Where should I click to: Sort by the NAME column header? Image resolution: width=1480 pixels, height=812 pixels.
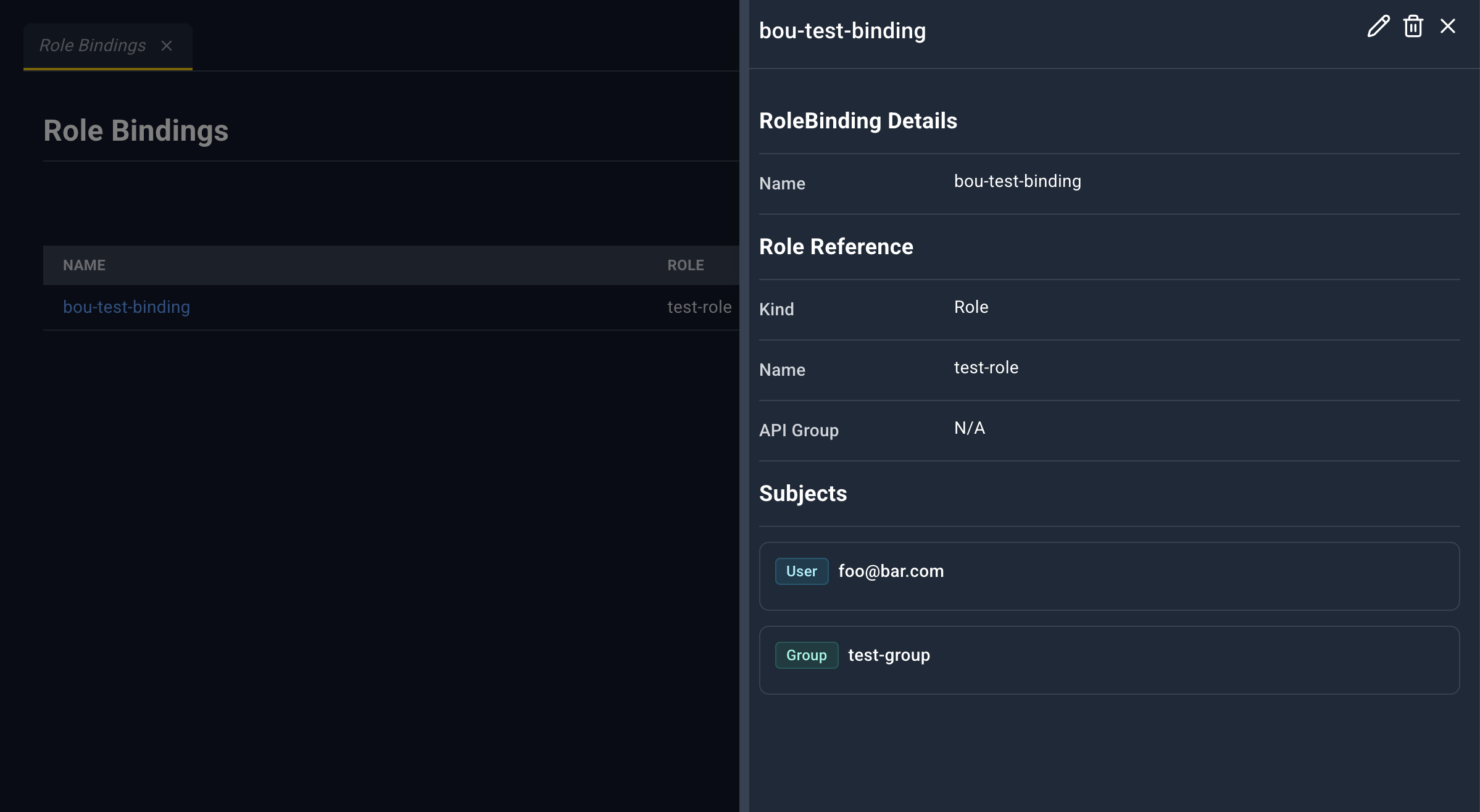(x=84, y=265)
